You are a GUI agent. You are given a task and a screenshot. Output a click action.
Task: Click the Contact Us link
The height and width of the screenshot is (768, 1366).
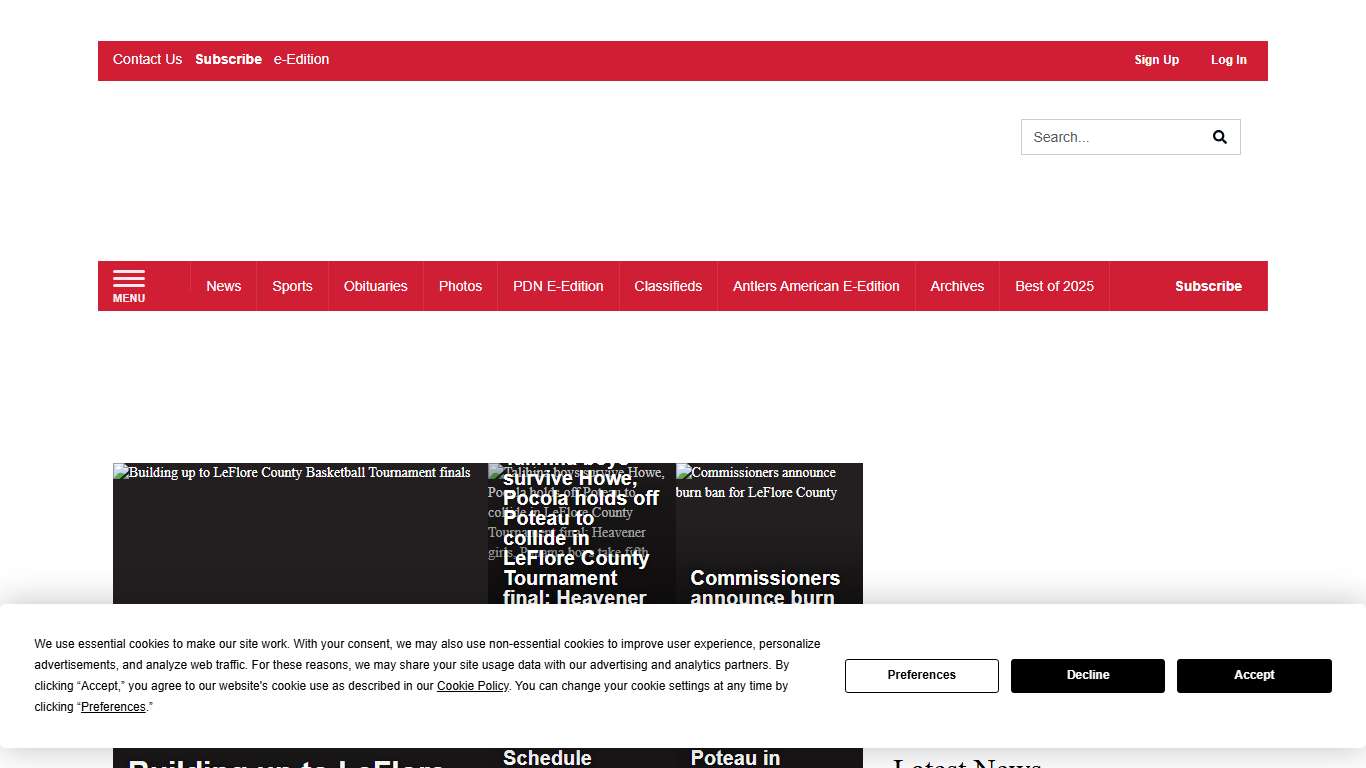[x=147, y=59]
